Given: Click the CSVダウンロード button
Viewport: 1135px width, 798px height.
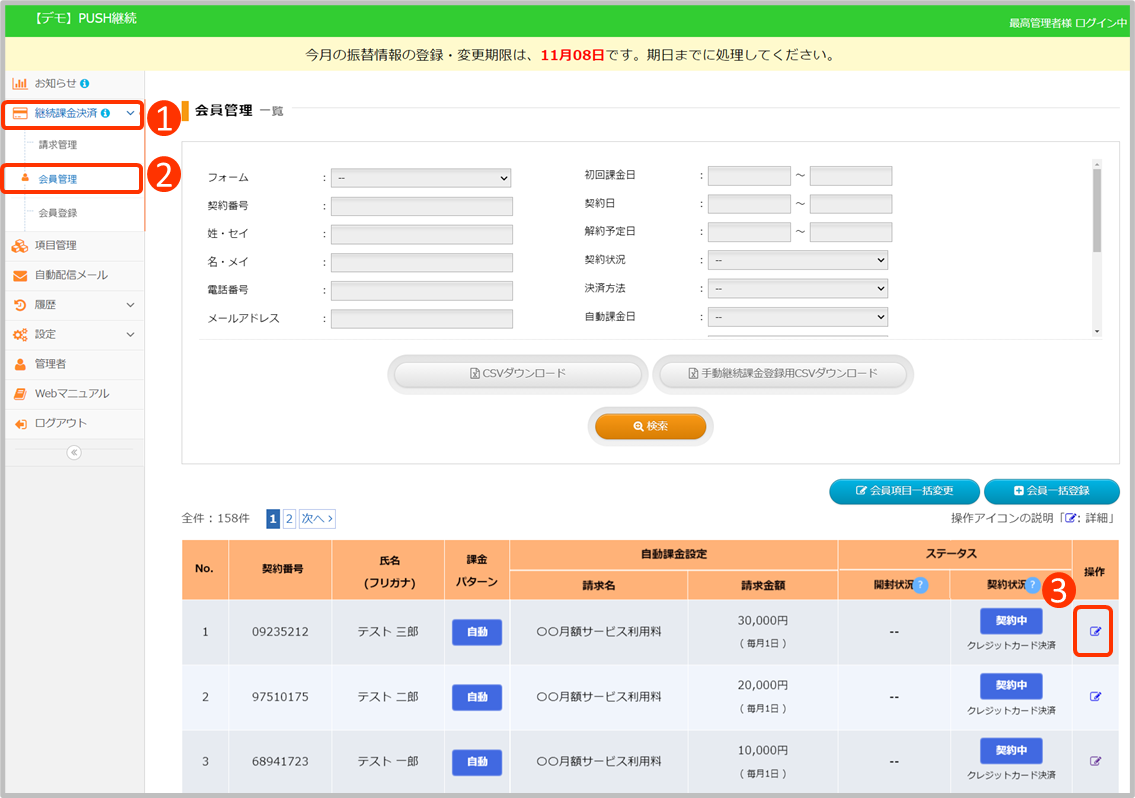Looking at the screenshot, I should 517,374.
